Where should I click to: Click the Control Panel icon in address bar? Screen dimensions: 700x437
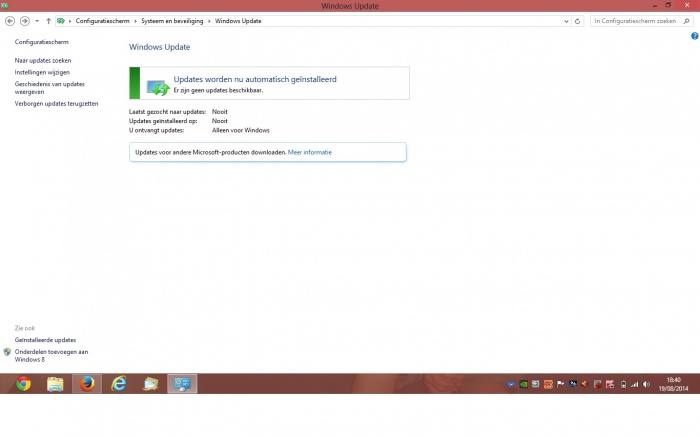tap(61, 21)
